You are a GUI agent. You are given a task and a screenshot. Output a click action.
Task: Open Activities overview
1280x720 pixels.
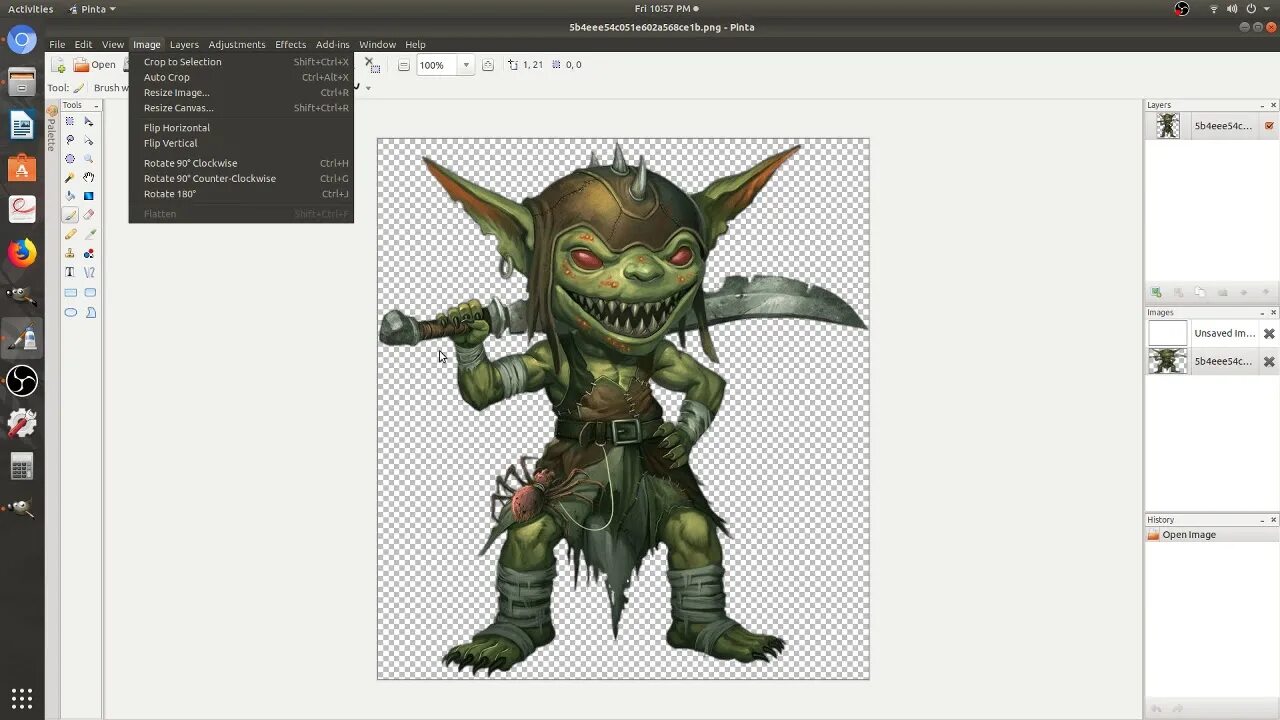[x=30, y=9]
